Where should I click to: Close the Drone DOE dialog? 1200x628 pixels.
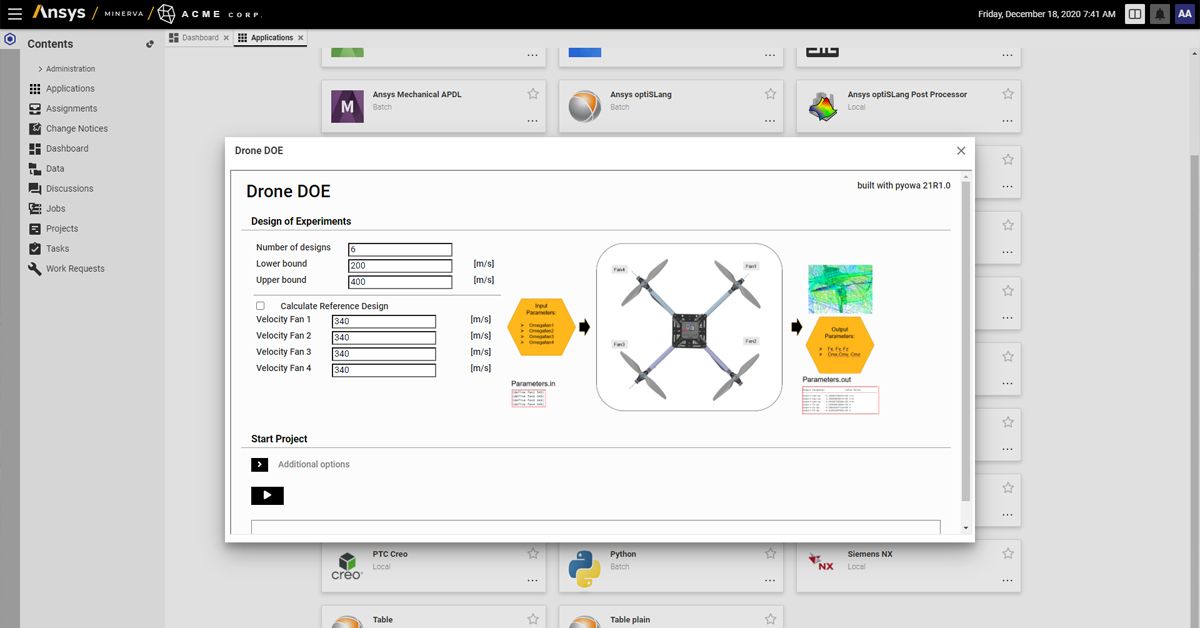click(x=961, y=151)
